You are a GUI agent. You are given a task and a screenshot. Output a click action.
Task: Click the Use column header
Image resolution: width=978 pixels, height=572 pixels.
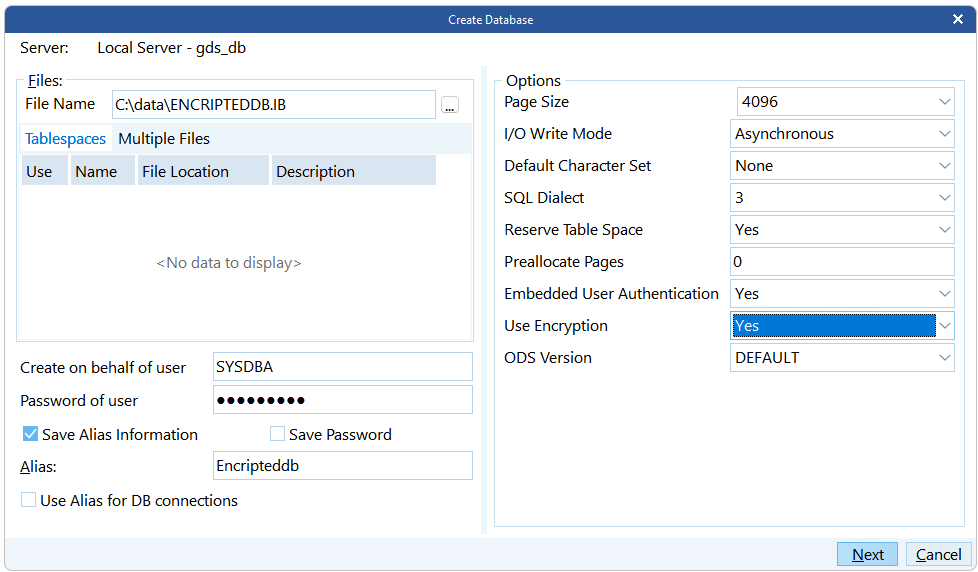tap(44, 171)
